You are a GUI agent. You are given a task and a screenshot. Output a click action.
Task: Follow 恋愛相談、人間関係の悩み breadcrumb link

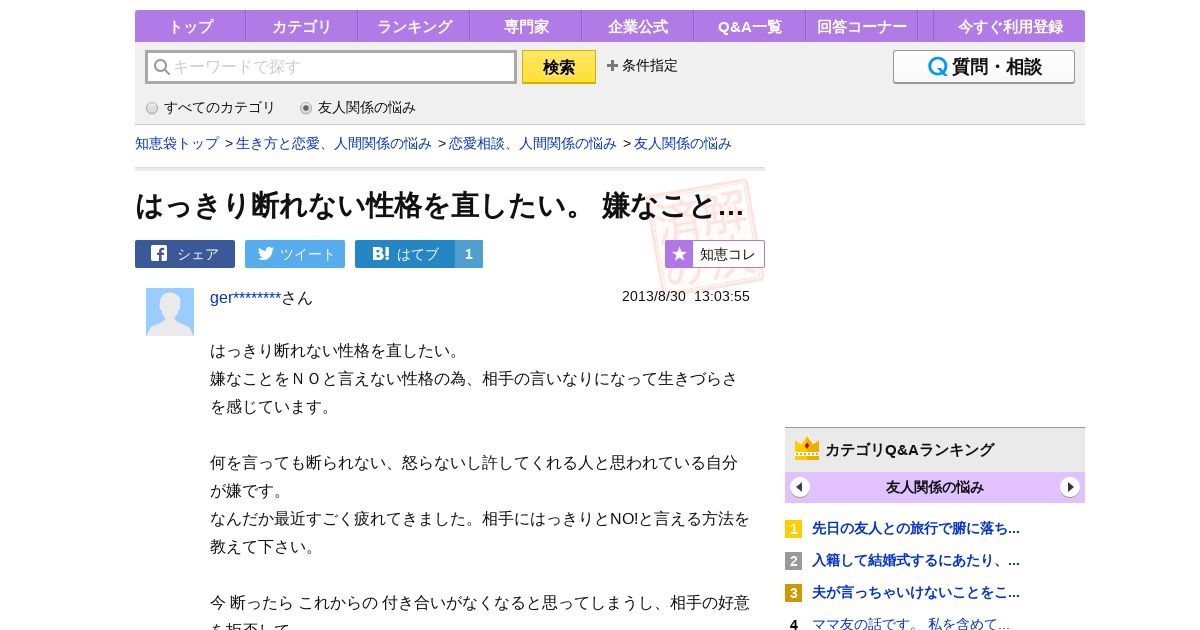tap(533, 143)
